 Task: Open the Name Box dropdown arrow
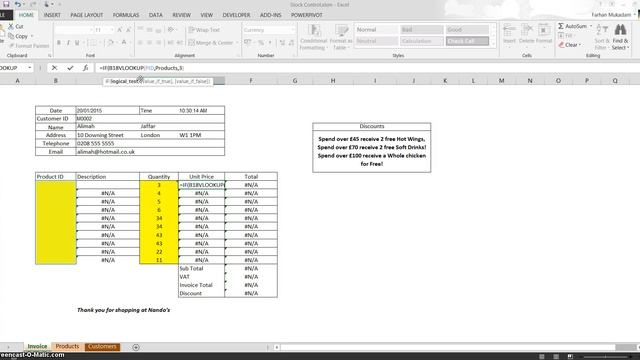(x=30, y=68)
